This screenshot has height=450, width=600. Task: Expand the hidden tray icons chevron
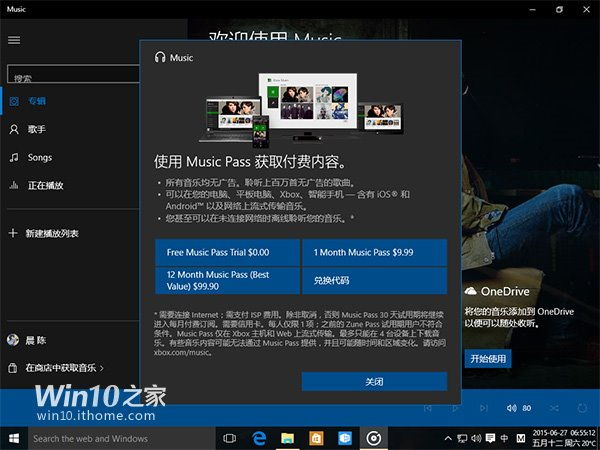click(448, 439)
